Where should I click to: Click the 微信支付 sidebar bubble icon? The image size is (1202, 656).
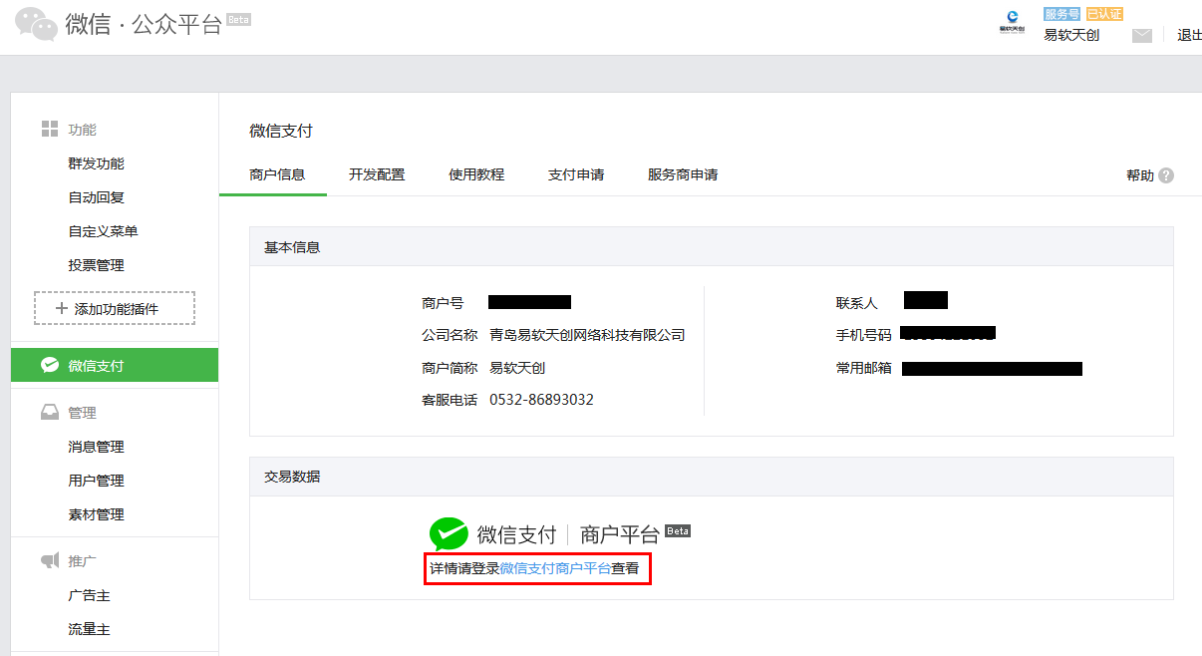pos(49,365)
